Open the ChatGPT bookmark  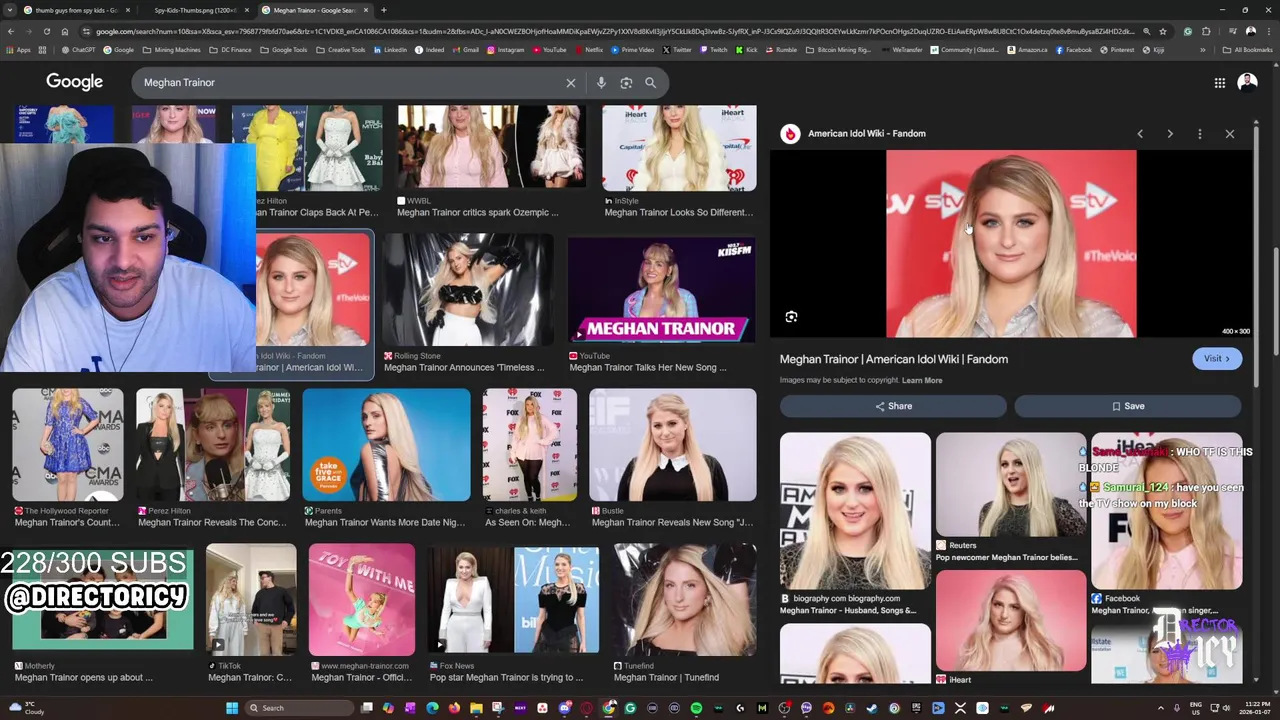[x=80, y=50]
